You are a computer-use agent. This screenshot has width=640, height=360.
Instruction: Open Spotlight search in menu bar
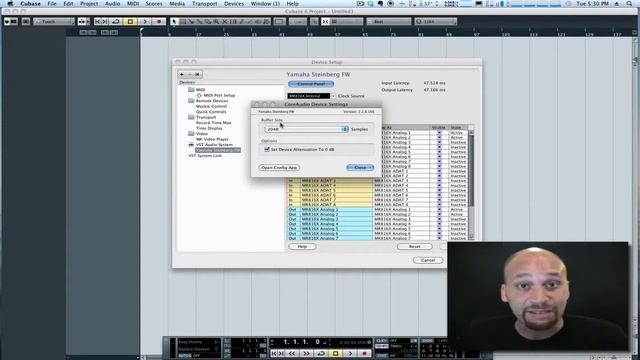[629, 4]
